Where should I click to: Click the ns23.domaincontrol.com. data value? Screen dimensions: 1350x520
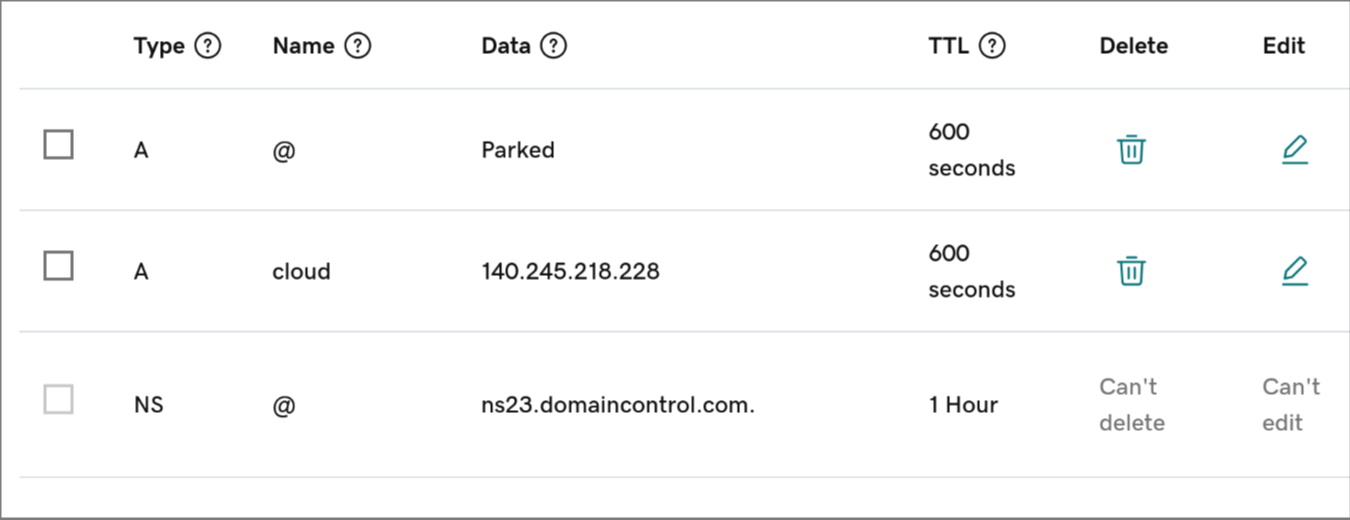click(617, 405)
